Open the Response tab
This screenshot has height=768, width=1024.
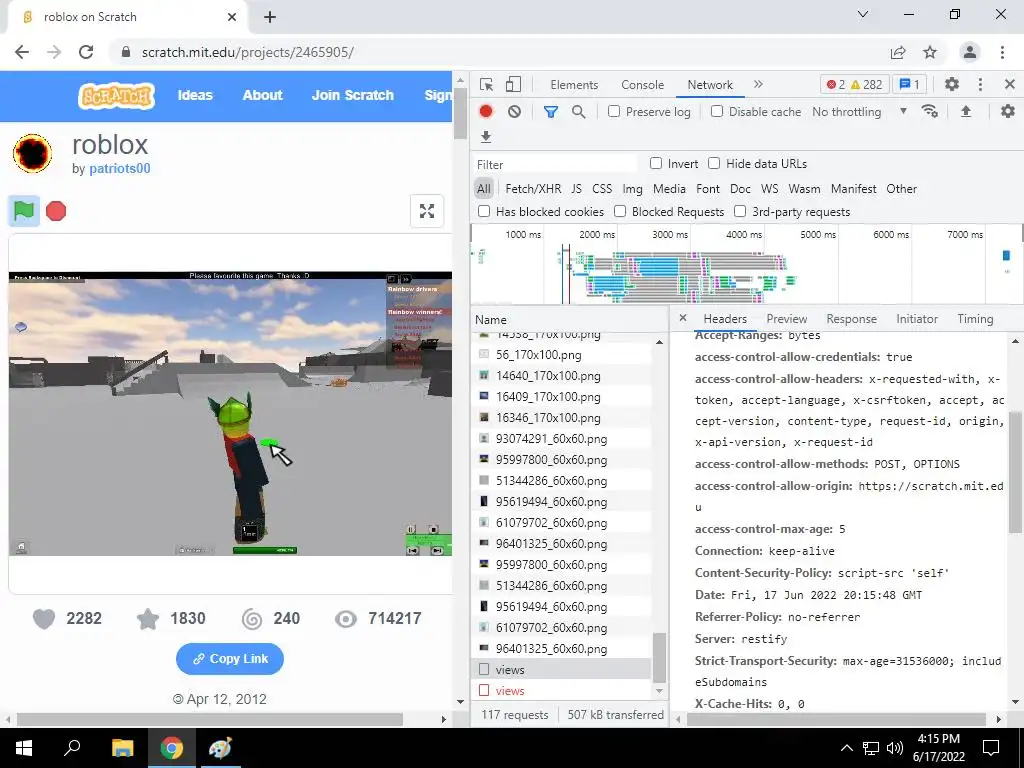point(852,319)
